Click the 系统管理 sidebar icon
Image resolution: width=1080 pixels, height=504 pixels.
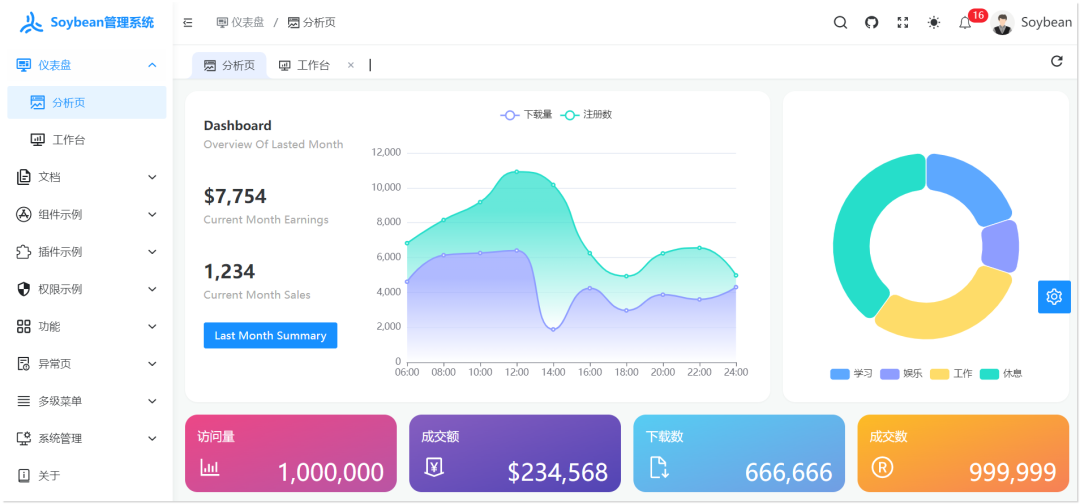pyautogui.click(x=23, y=438)
